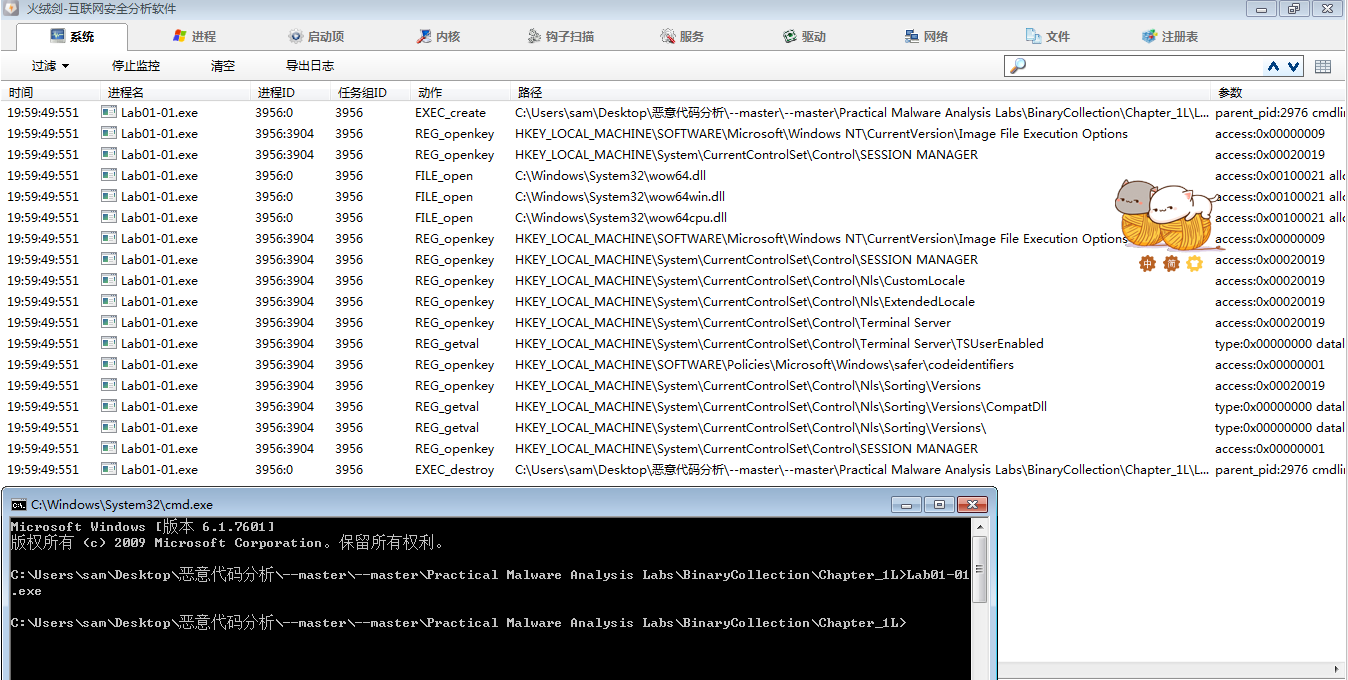Open the 文件 tab
Image resolution: width=1348 pixels, height=680 pixels.
click(1048, 36)
